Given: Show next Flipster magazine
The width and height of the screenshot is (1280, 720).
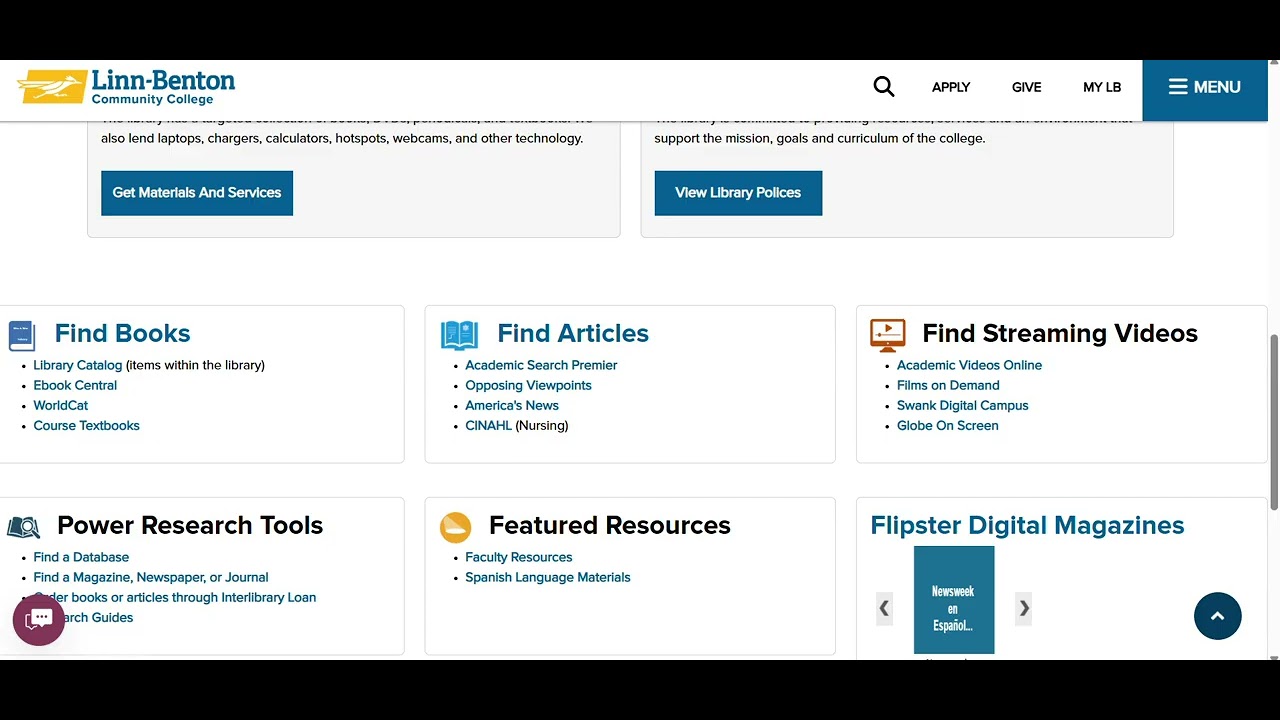Looking at the screenshot, I should [1023, 608].
